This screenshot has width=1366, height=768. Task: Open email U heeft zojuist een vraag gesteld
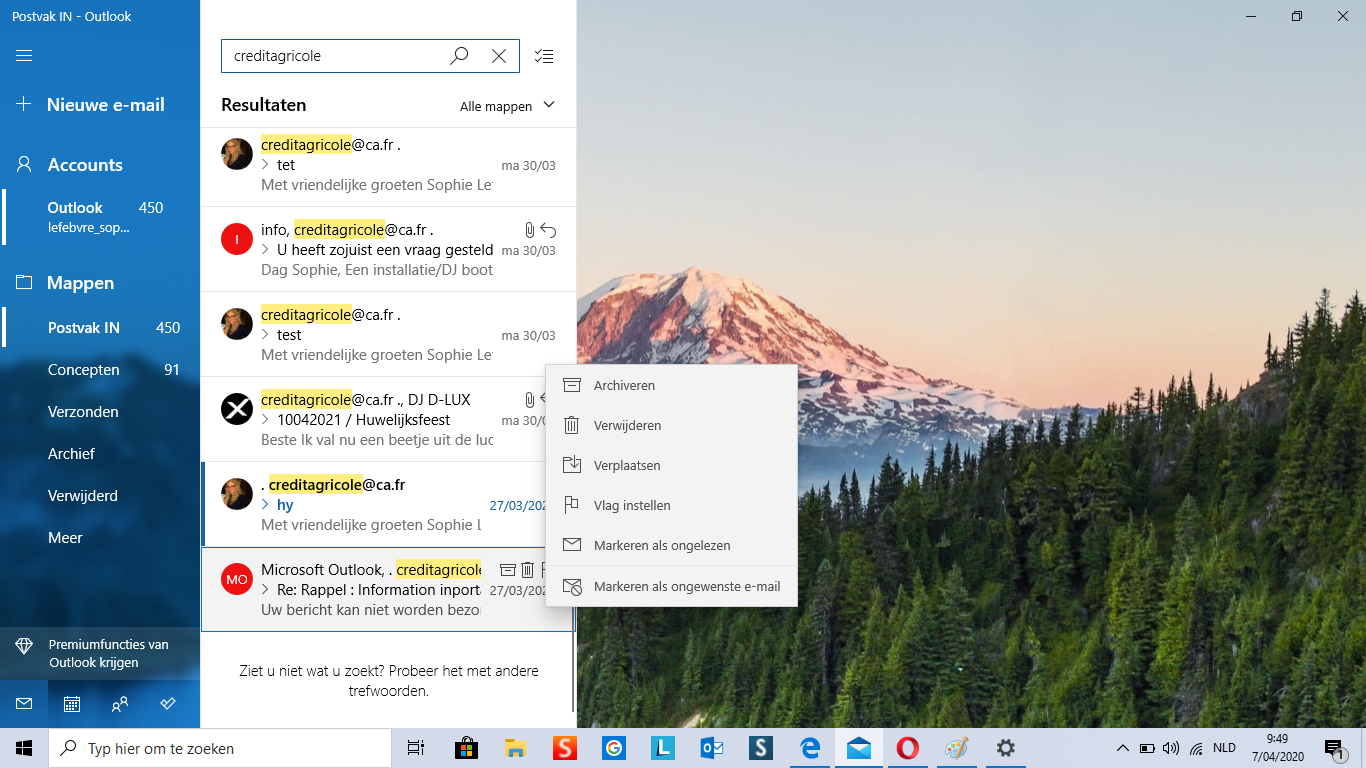pyautogui.click(x=388, y=250)
